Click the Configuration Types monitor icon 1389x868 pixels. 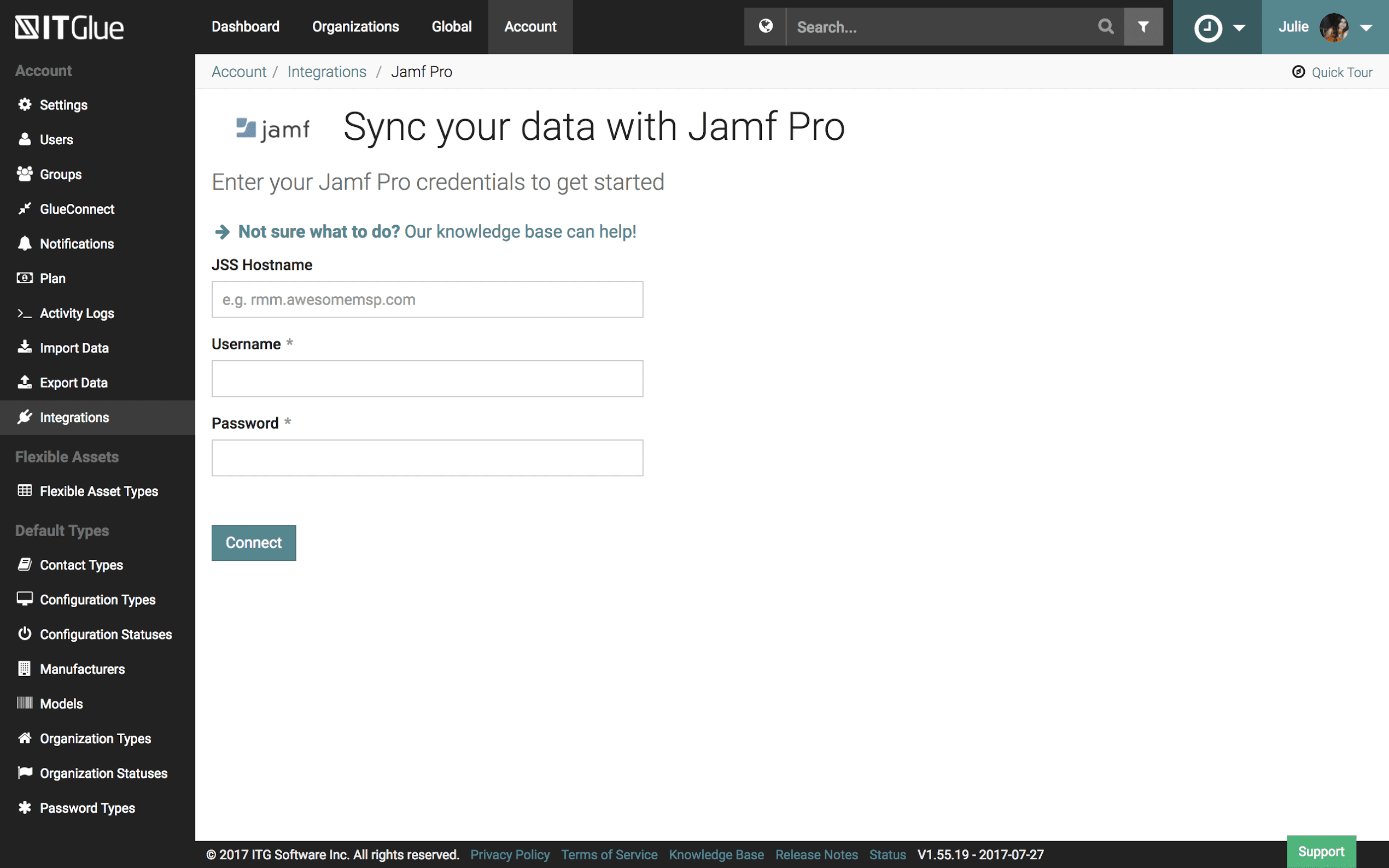pos(25,599)
